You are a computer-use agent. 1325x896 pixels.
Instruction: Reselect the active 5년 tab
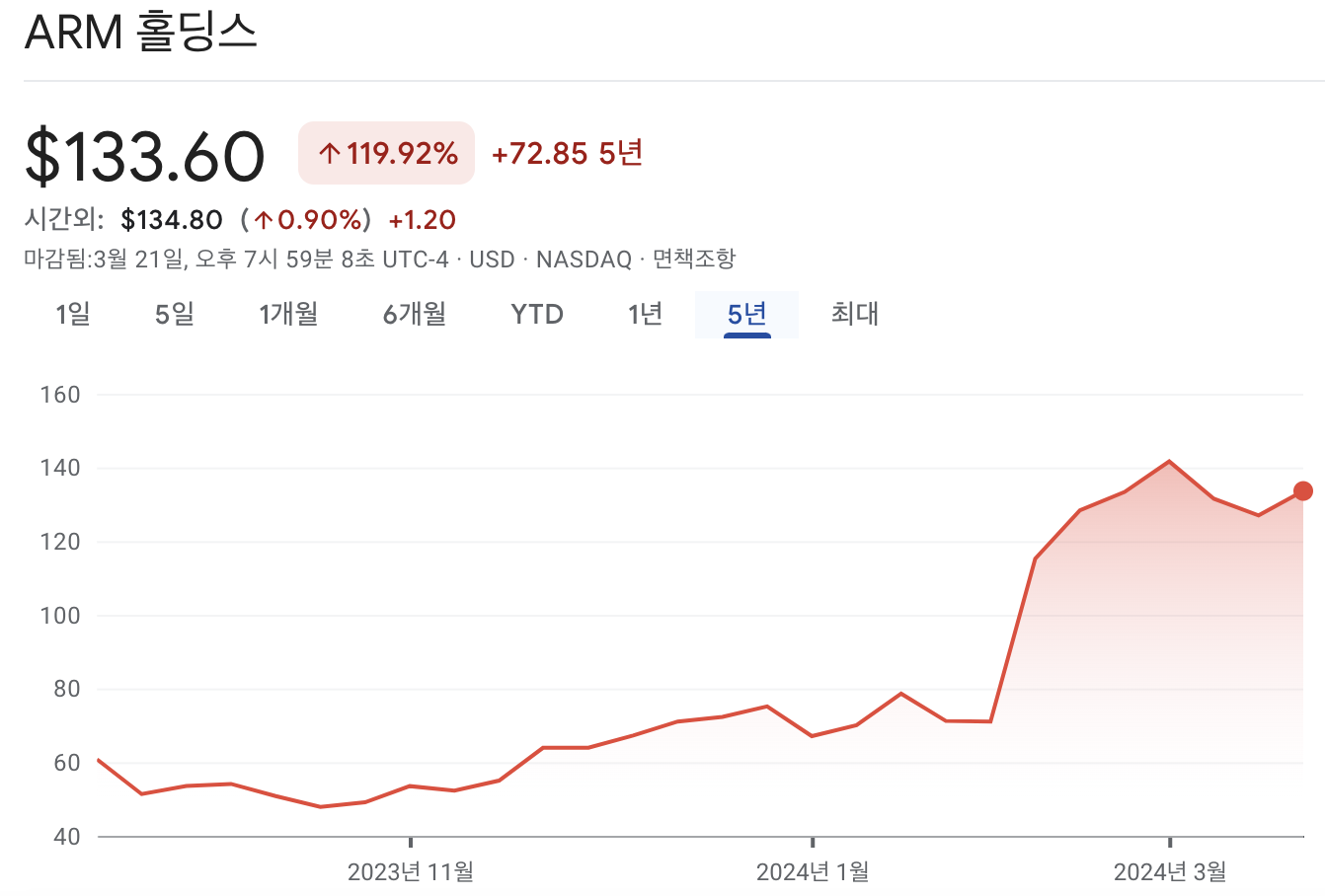(x=746, y=313)
